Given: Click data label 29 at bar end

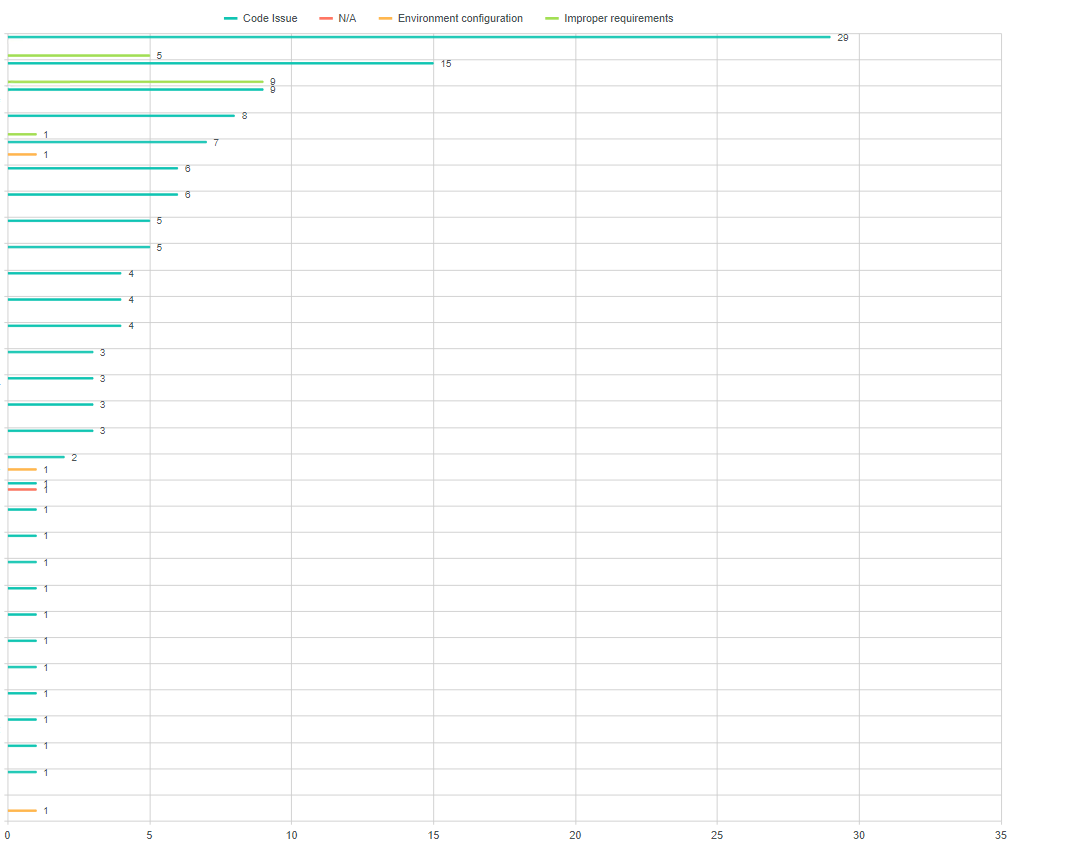Looking at the screenshot, I should point(842,38).
